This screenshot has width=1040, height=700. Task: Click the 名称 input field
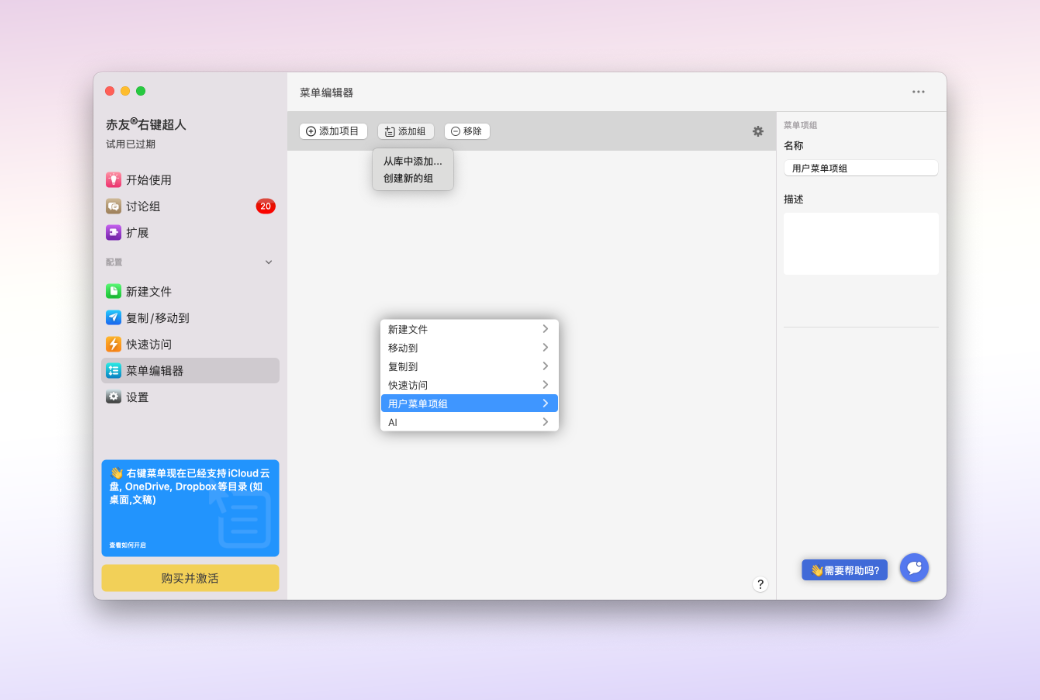pos(861,168)
